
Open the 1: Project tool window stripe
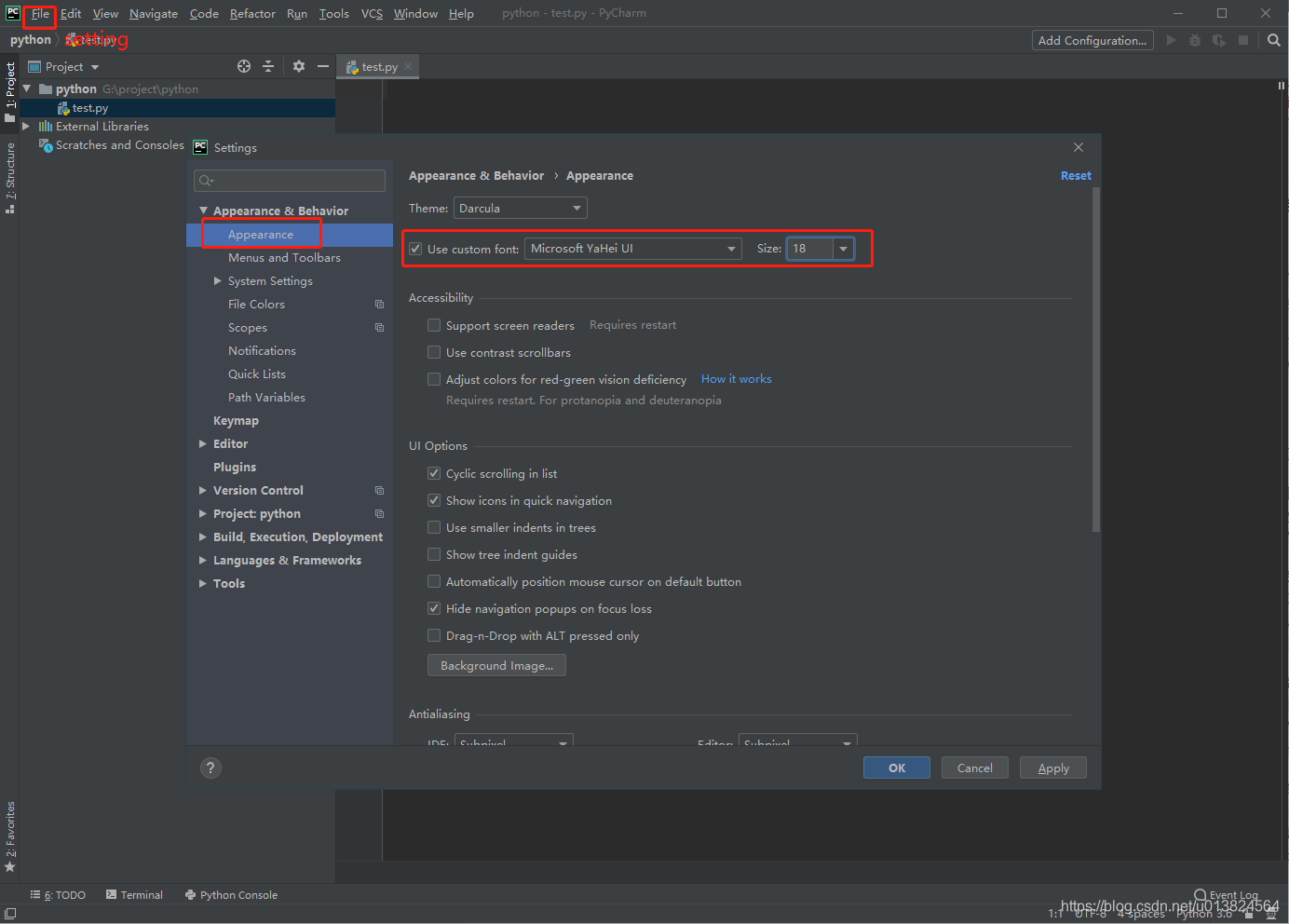9,91
